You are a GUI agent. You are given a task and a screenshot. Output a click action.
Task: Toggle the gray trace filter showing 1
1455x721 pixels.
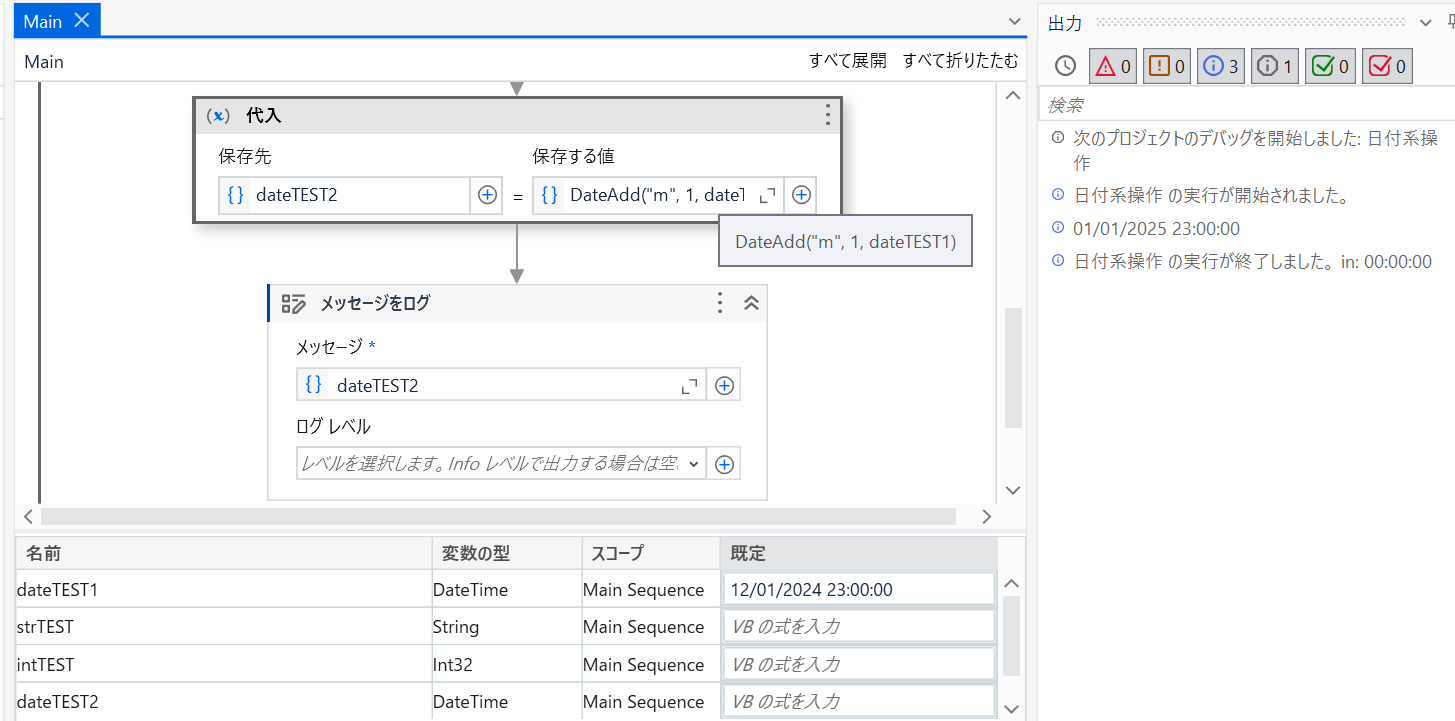1275,66
